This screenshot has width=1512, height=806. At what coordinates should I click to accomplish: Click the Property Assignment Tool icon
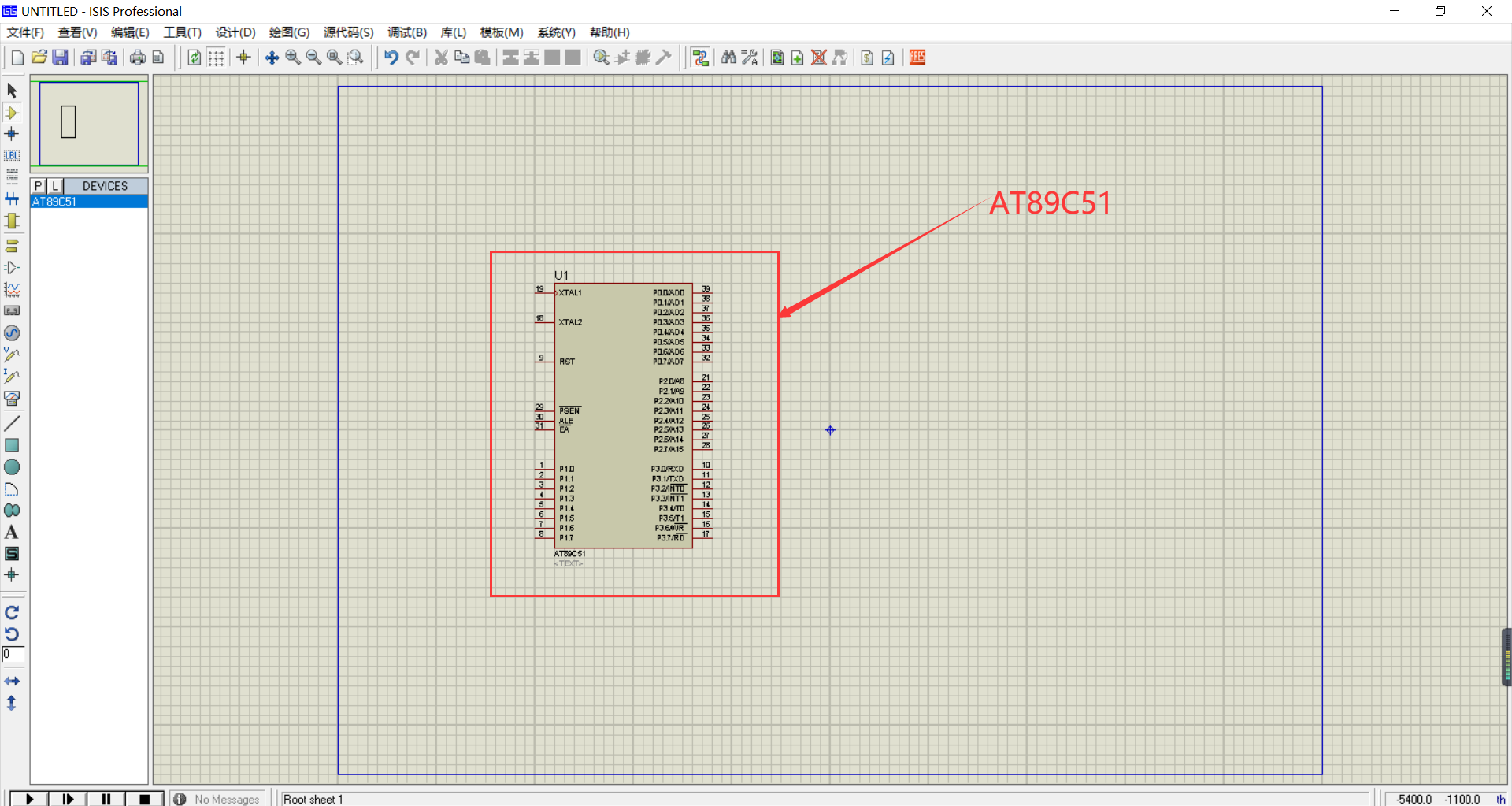point(750,58)
